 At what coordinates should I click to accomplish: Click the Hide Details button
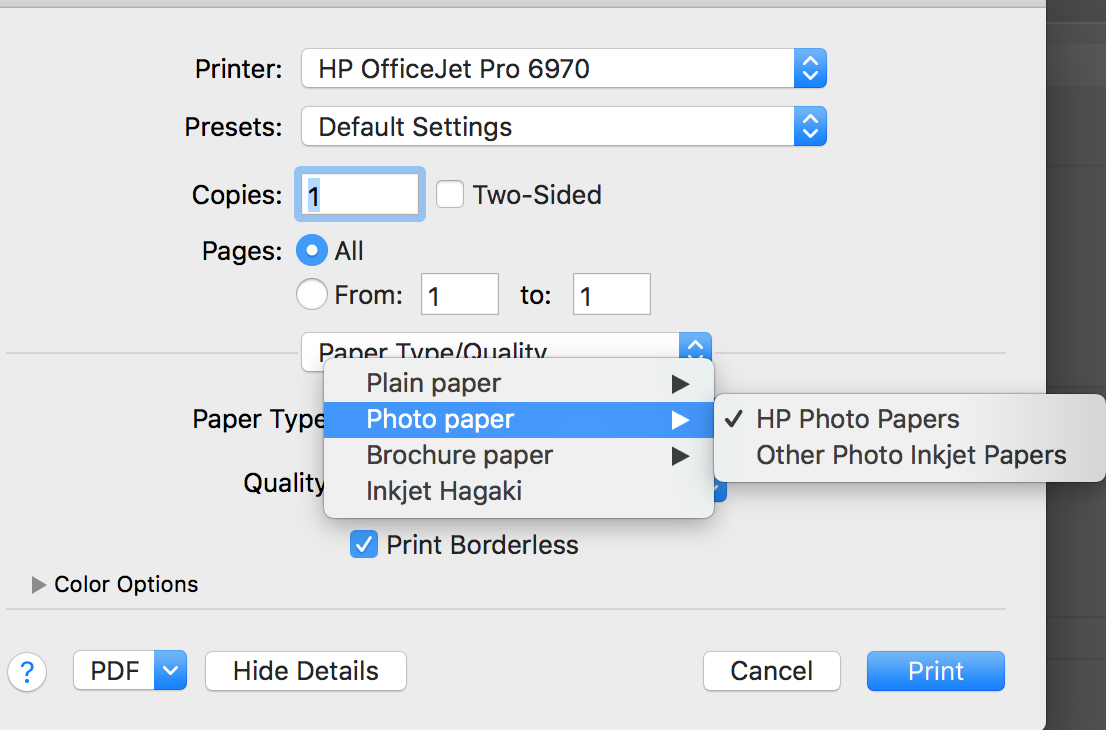tap(306, 671)
